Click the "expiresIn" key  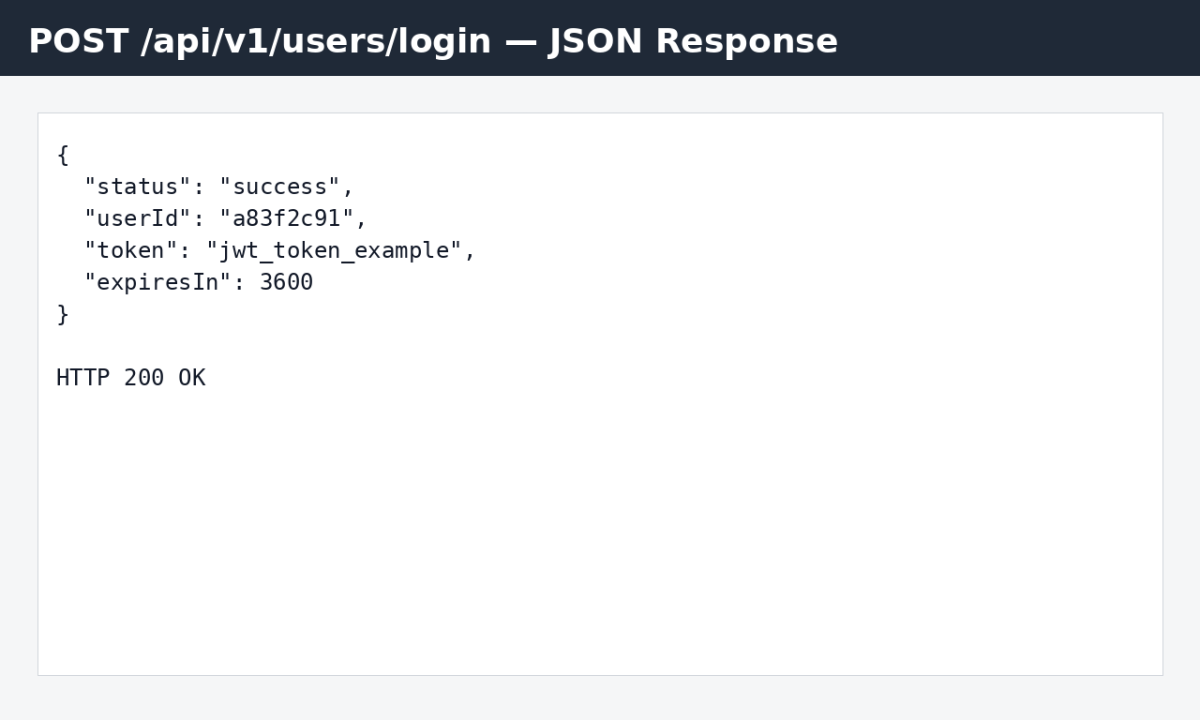tap(158, 283)
